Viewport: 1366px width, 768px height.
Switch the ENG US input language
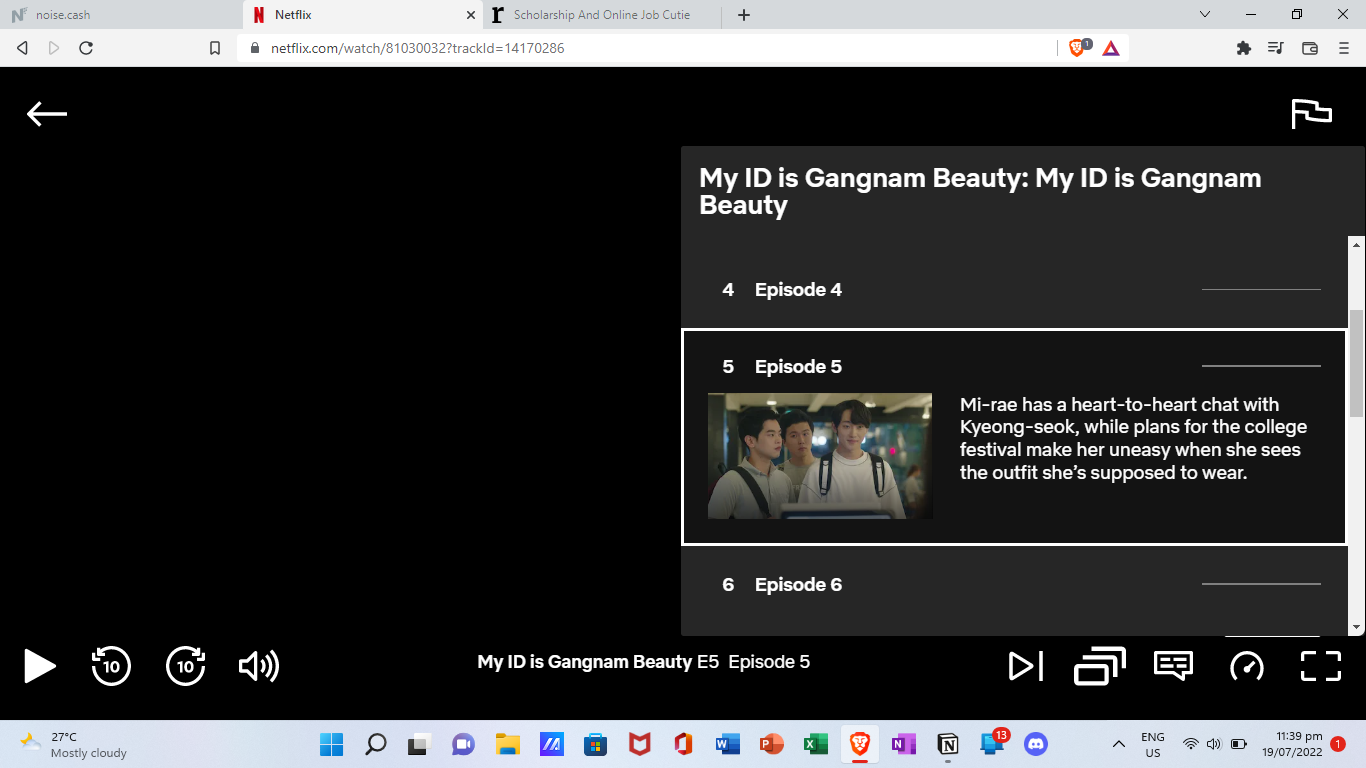[1153, 744]
